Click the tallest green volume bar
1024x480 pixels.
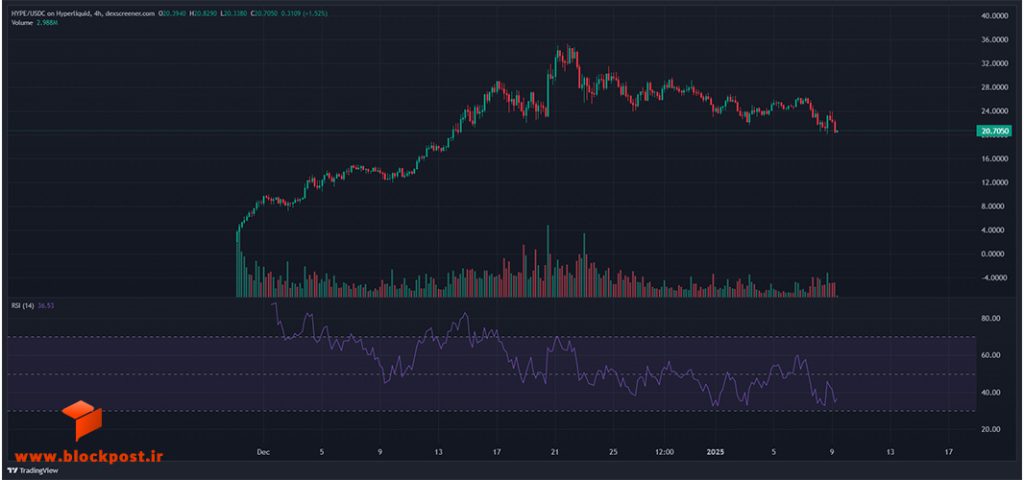click(548, 261)
